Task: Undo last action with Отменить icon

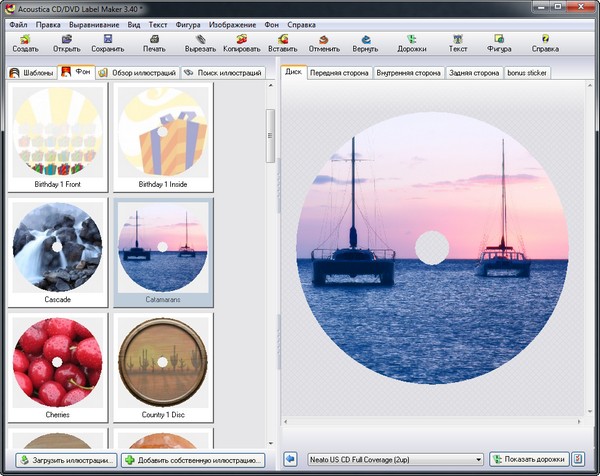Action: click(x=324, y=42)
